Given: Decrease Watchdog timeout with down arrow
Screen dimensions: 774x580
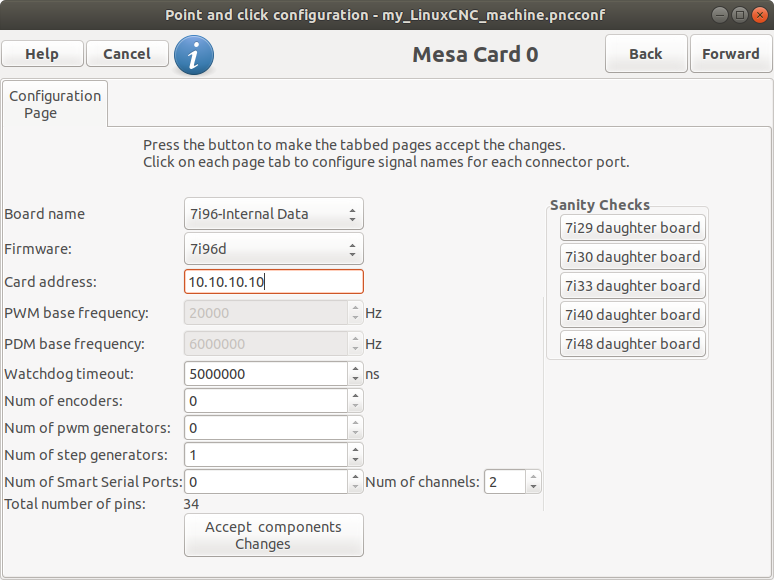Looking at the screenshot, I should 355,380.
